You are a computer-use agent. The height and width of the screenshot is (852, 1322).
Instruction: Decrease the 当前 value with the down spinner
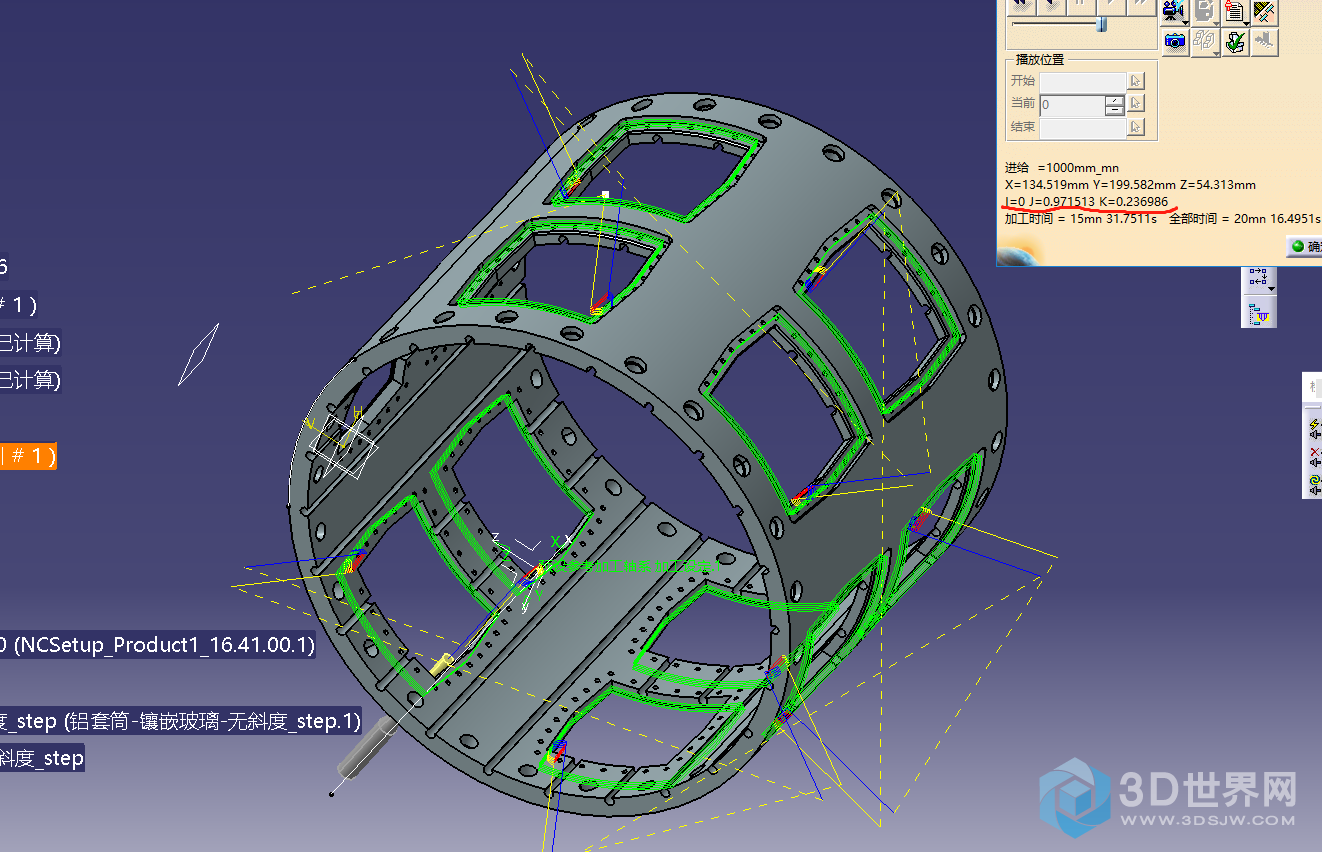tap(1115, 109)
